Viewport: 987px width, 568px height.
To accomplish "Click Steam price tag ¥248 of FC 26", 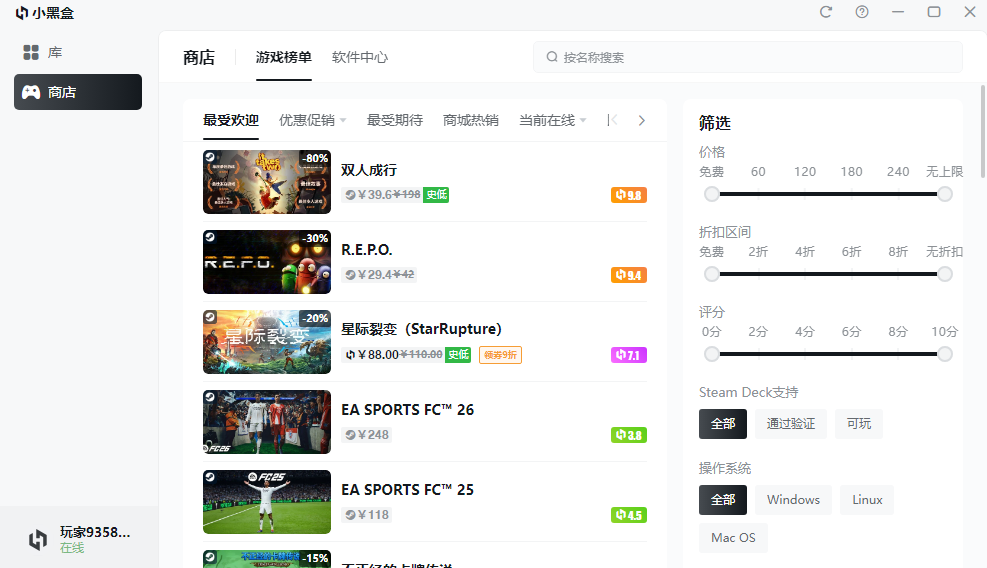I will pos(367,435).
